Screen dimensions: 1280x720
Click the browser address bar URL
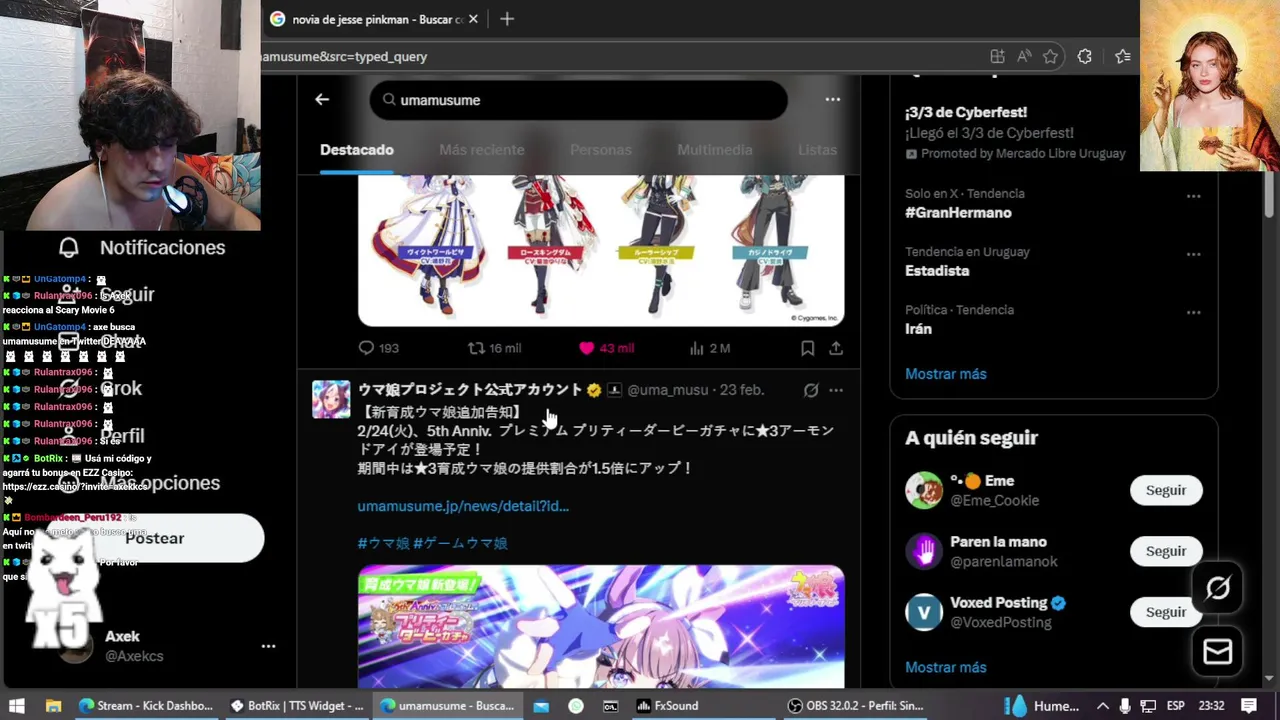(x=345, y=57)
